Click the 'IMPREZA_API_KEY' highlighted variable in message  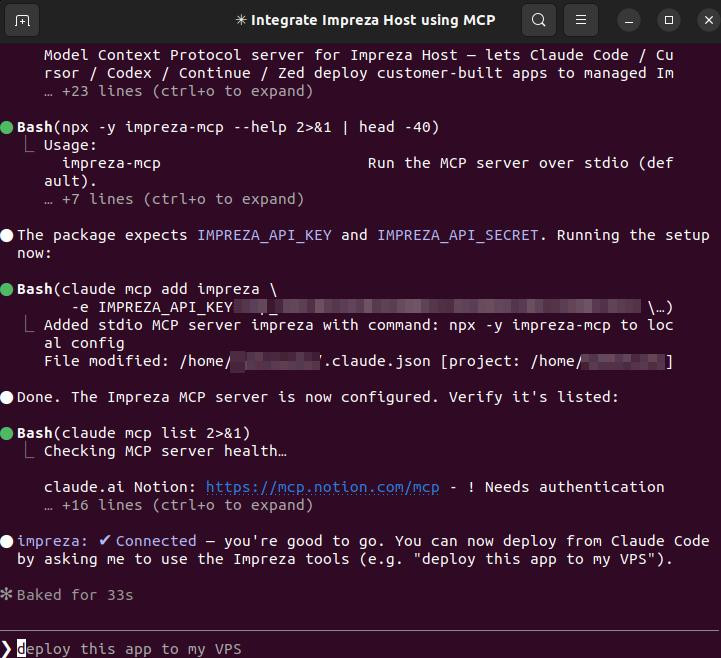(x=264, y=235)
